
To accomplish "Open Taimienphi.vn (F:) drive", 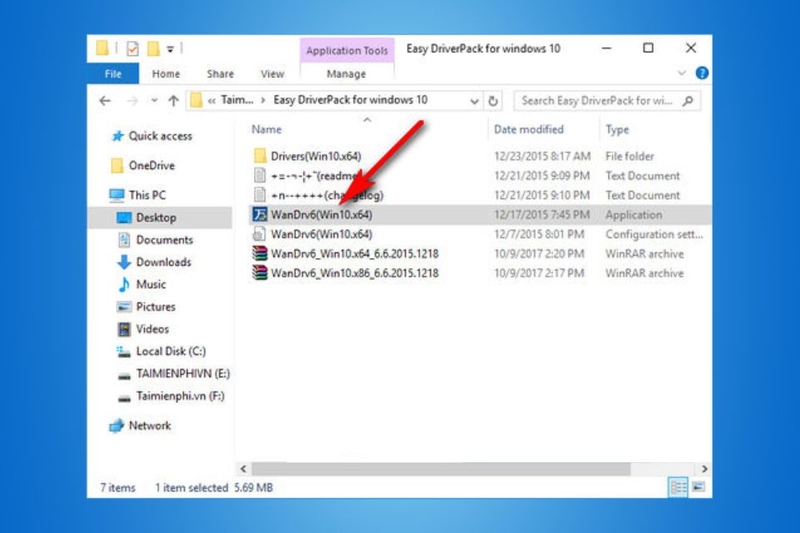I will tap(180, 396).
